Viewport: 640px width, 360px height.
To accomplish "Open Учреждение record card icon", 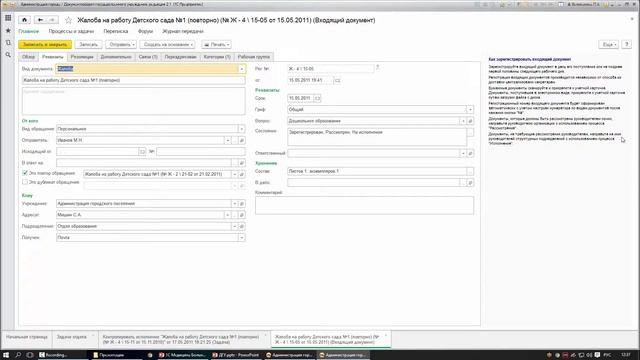I will click(242, 204).
